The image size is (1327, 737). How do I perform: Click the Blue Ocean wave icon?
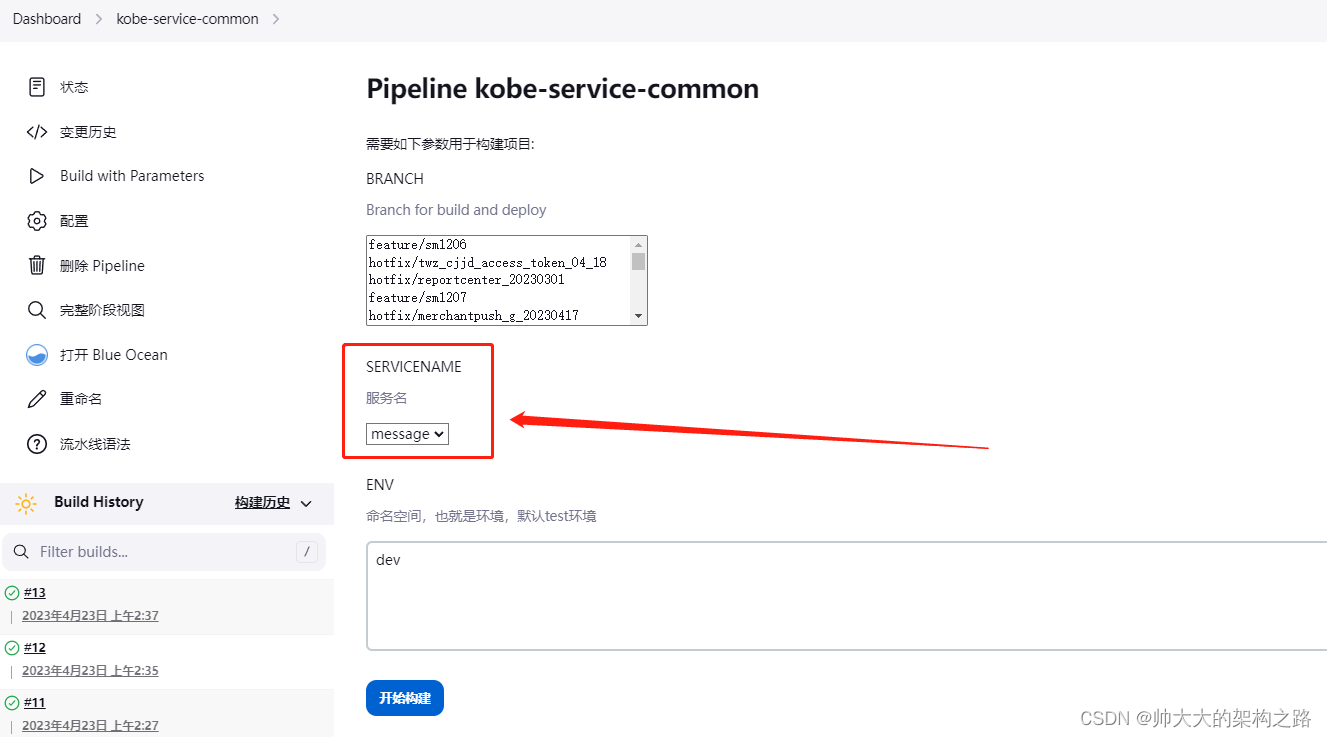(37, 355)
